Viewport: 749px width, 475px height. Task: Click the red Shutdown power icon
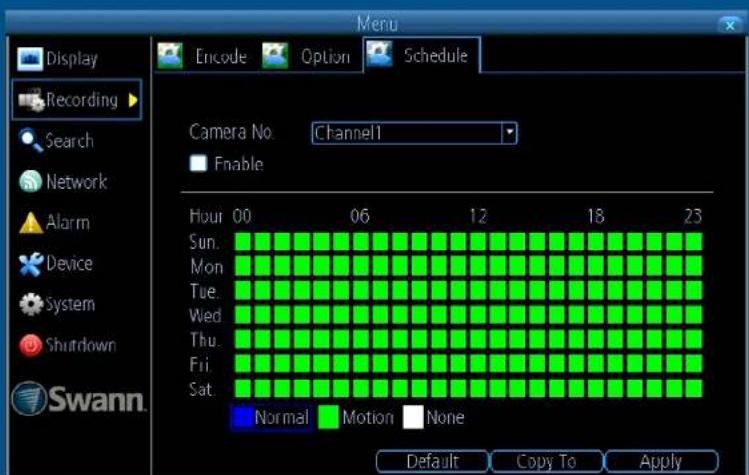click(x=31, y=345)
